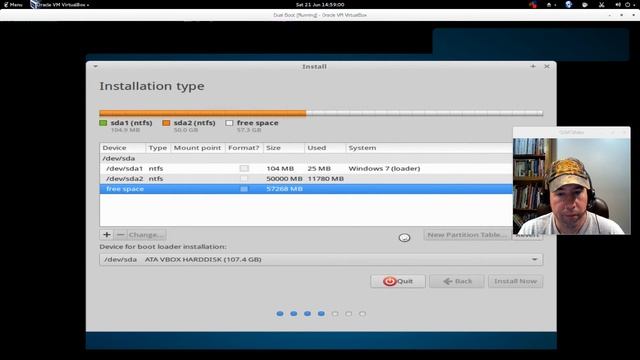640x360 pixels.
Task: Click the fourth blue progress dot
Action: 321,313
